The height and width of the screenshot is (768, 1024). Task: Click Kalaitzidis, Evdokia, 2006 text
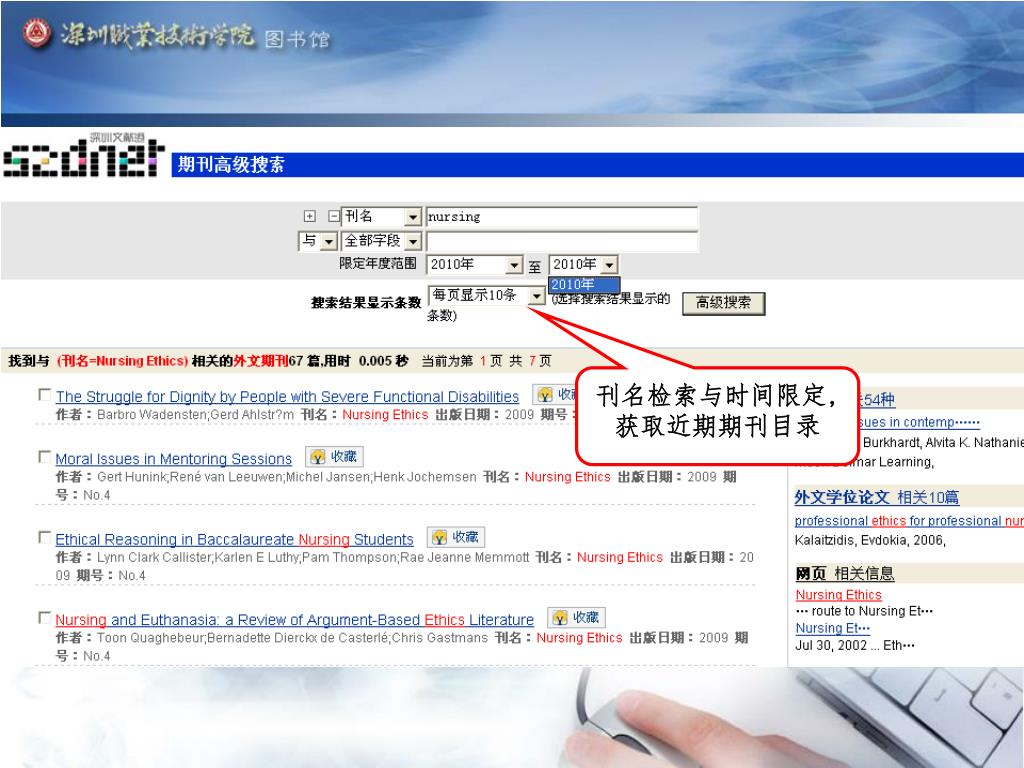coord(870,541)
